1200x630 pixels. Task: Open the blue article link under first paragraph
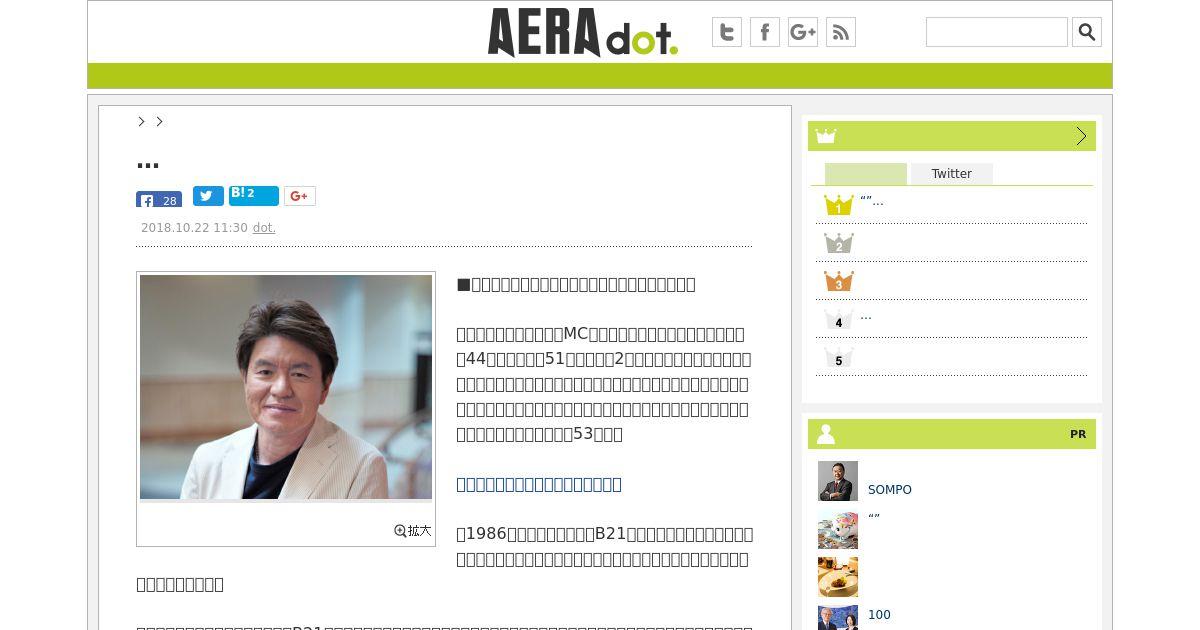pos(539,484)
